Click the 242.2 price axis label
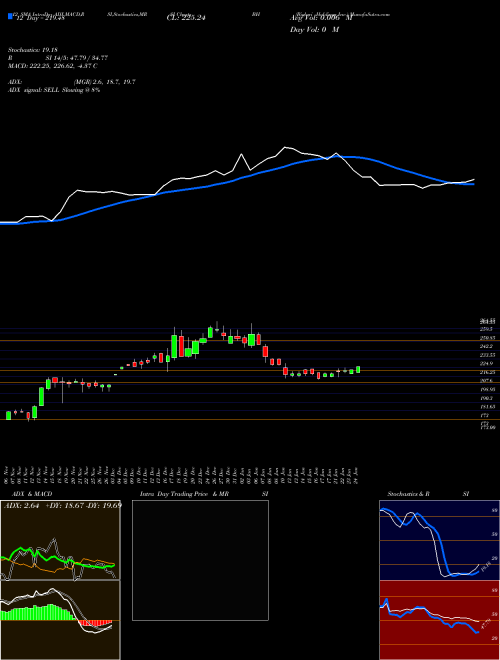 [x=489, y=346]
